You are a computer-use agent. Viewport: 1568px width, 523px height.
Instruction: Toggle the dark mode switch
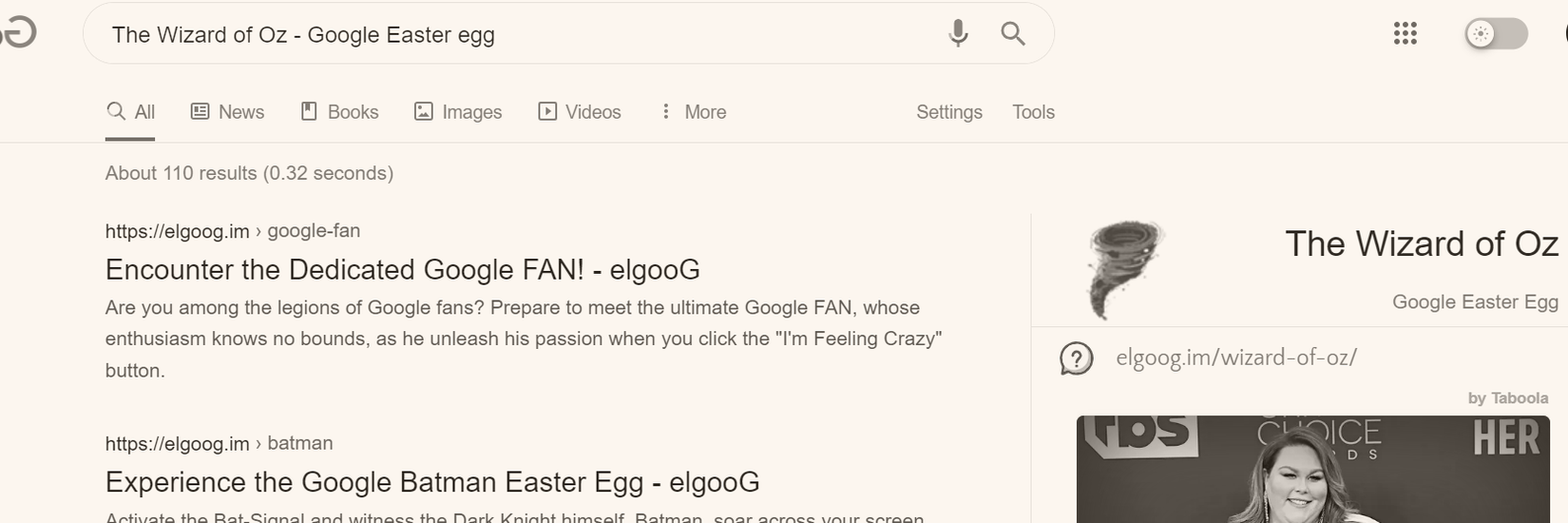(1495, 34)
